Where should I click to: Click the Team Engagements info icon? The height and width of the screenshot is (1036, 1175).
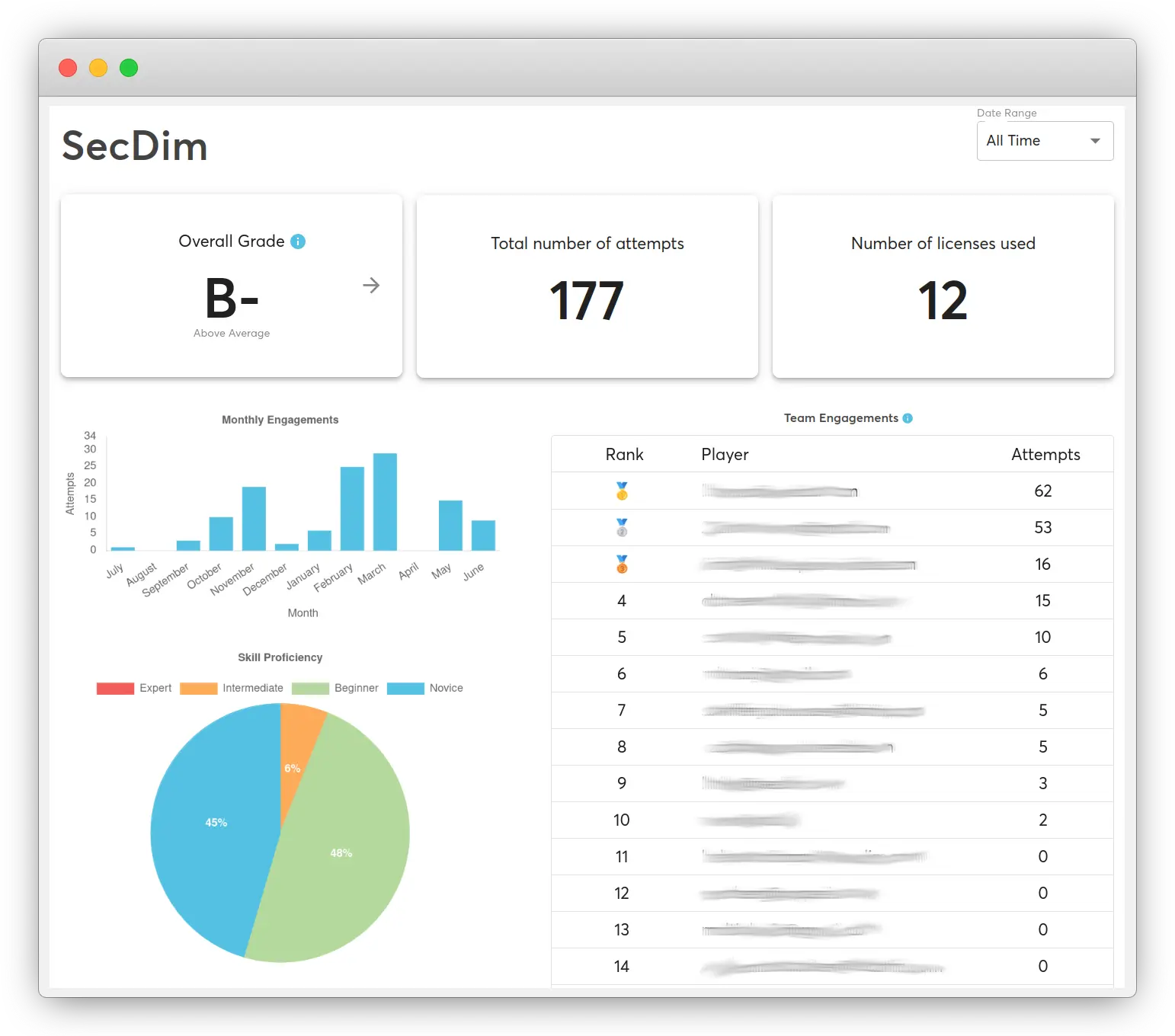pyautogui.click(x=908, y=417)
